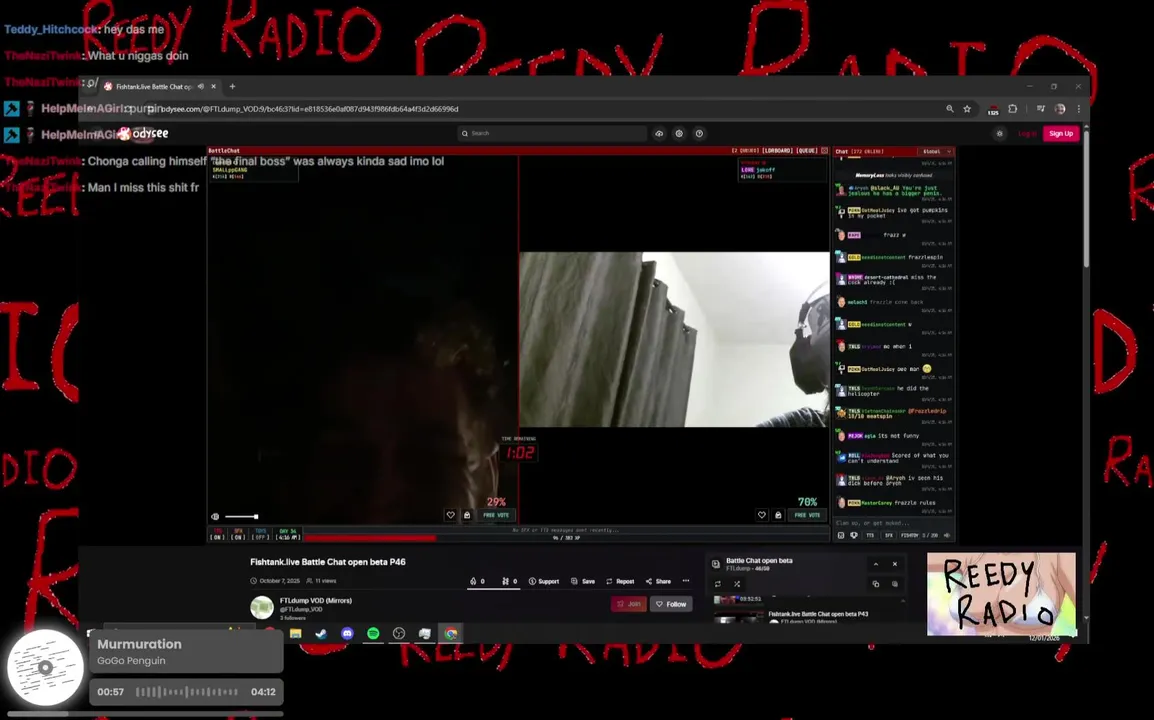Viewport: 1154px width, 720px height.
Task: Click the Repost button
Action: pyautogui.click(x=620, y=581)
